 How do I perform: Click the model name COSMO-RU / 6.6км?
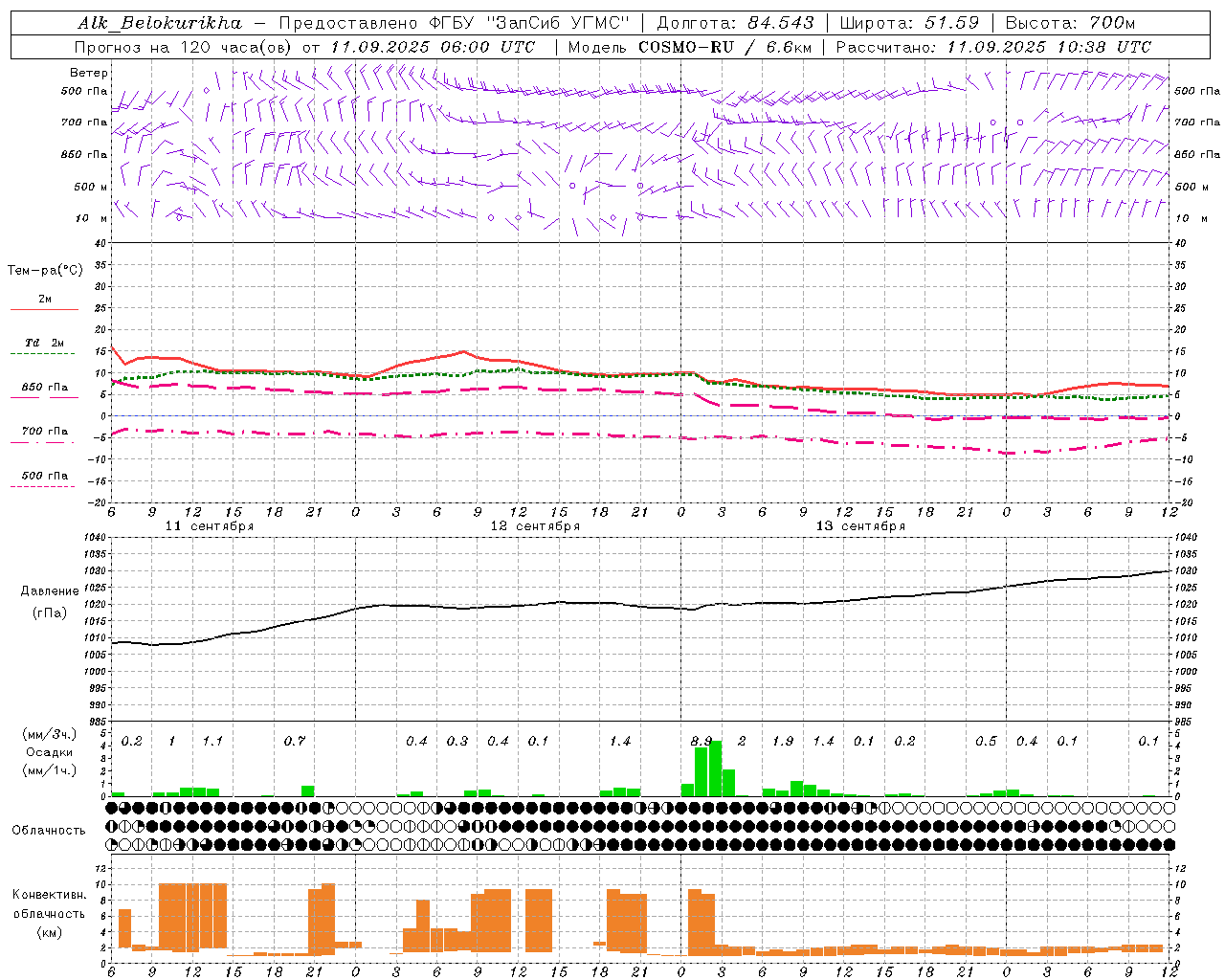click(724, 47)
